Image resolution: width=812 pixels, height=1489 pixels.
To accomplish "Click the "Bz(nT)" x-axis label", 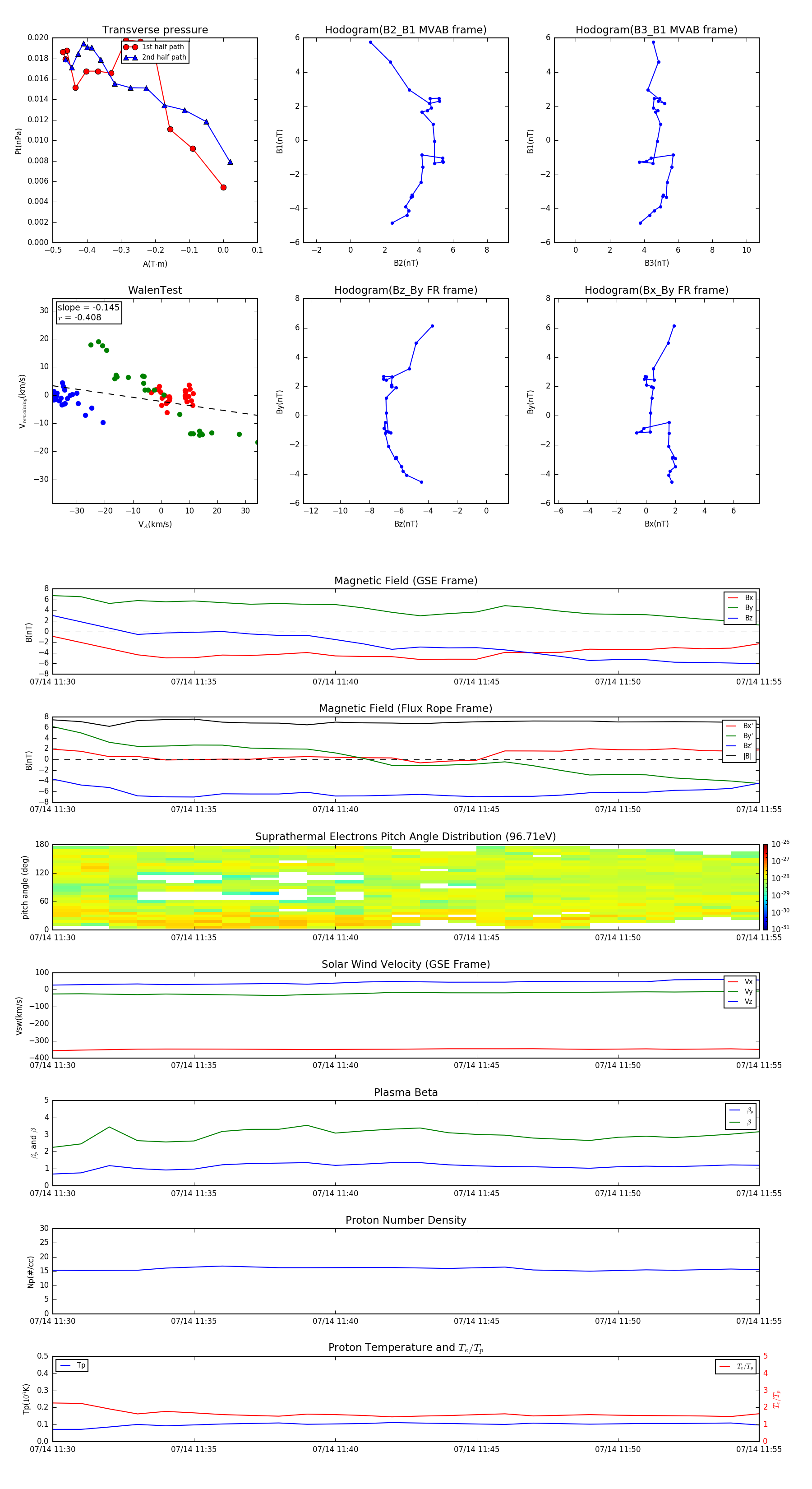I will pos(406,524).
